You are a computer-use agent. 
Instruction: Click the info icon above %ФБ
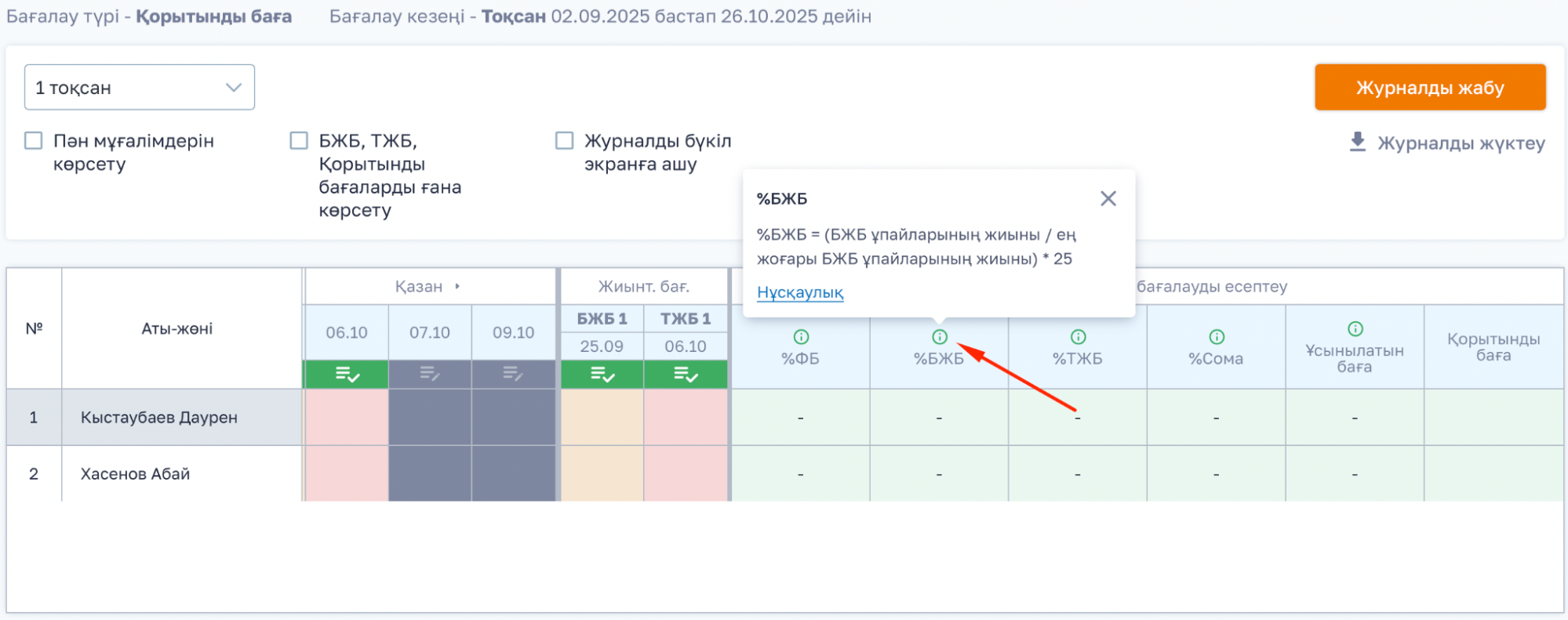coord(801,337)
